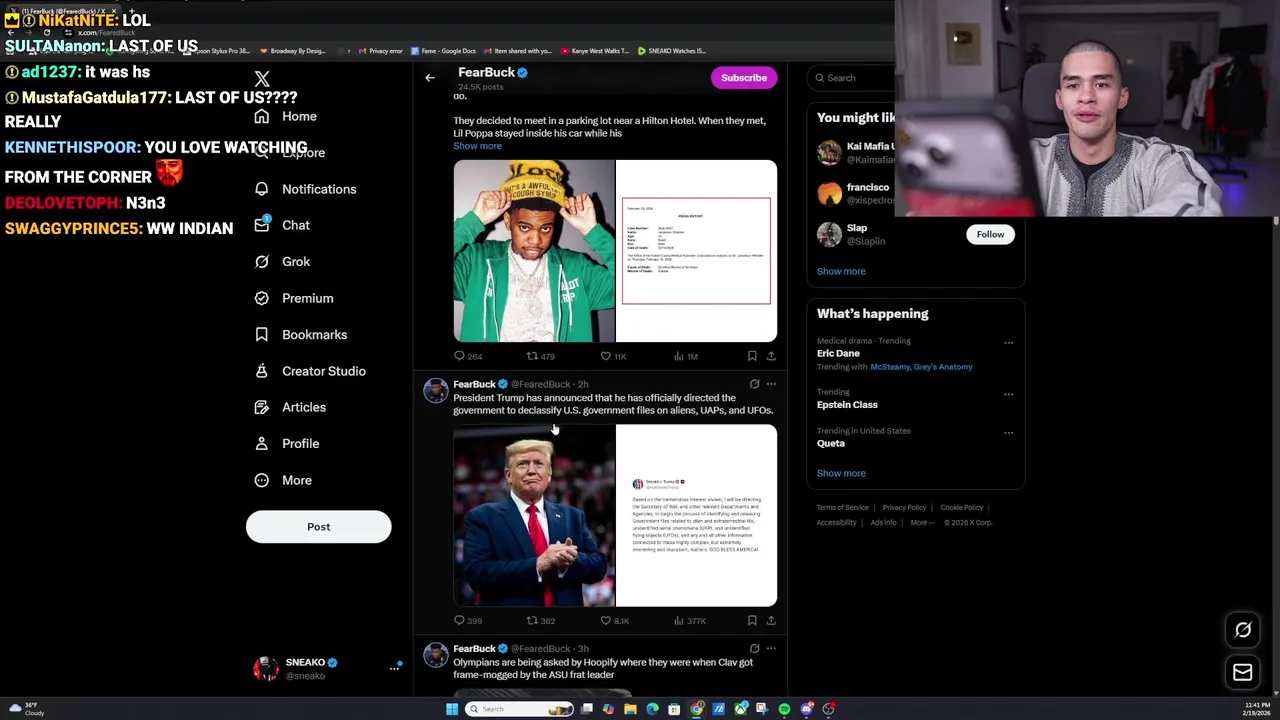This screenshot has width=1280, height=720.
Task: Bookmark the Trump UFO post
Action: [x=752, y=621]
